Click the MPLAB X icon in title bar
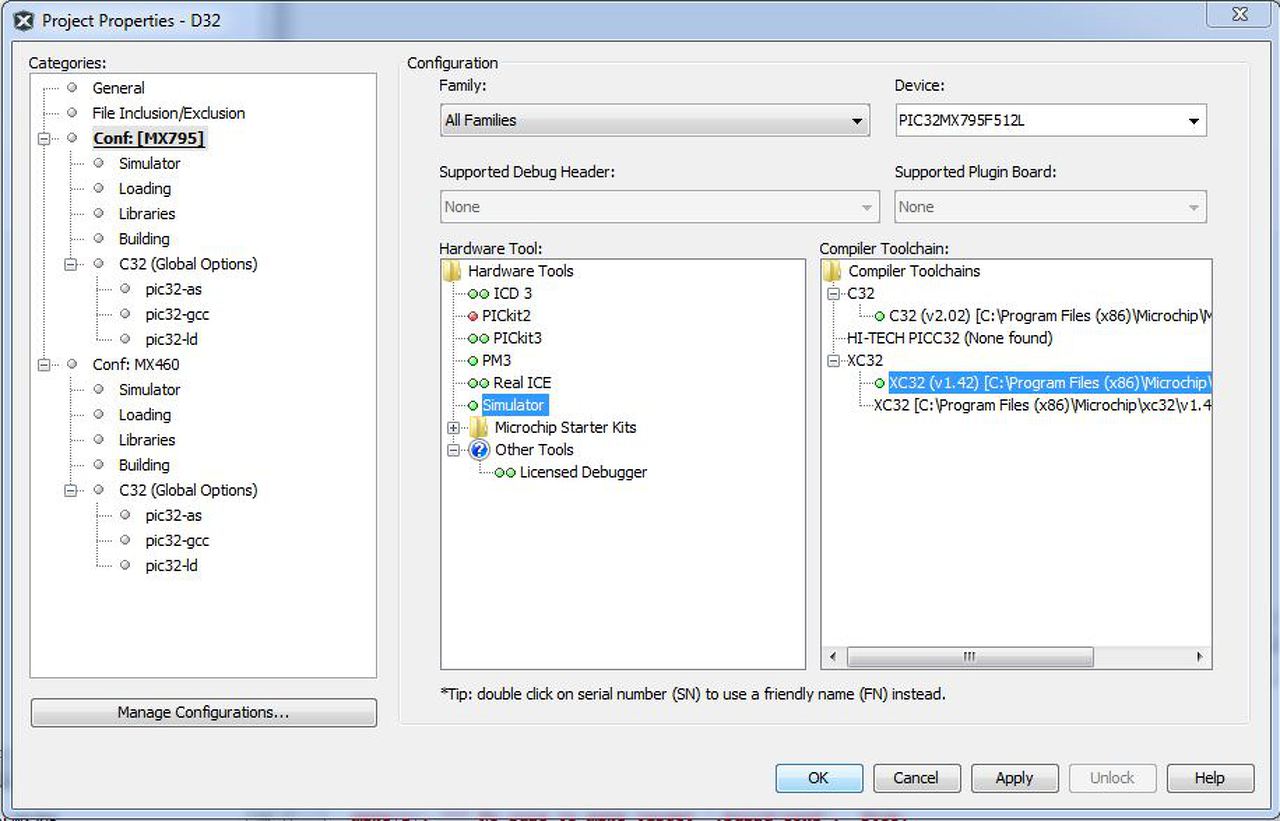Screen dimensions: 1280x821 tap(24, 21)
